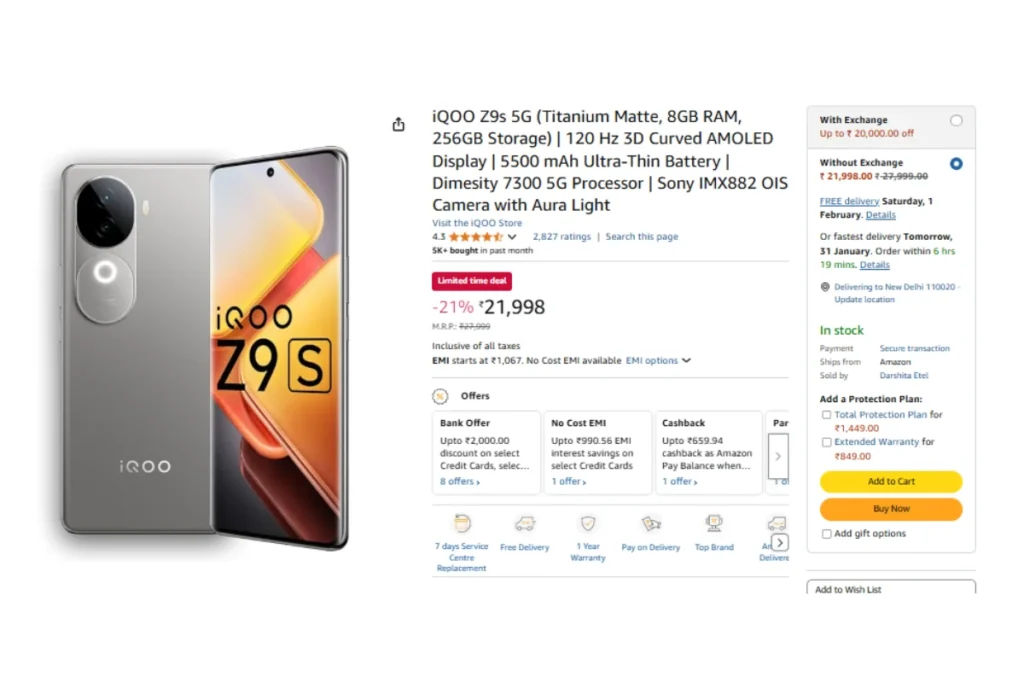
Task: Click the 7 days Service Centre Replacement icon
Action: click(x=462, y=524)
